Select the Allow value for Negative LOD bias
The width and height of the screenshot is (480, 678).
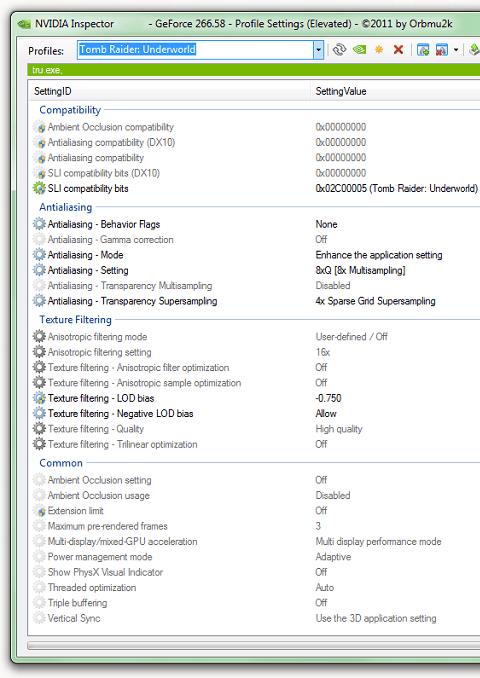pos(326,413)
